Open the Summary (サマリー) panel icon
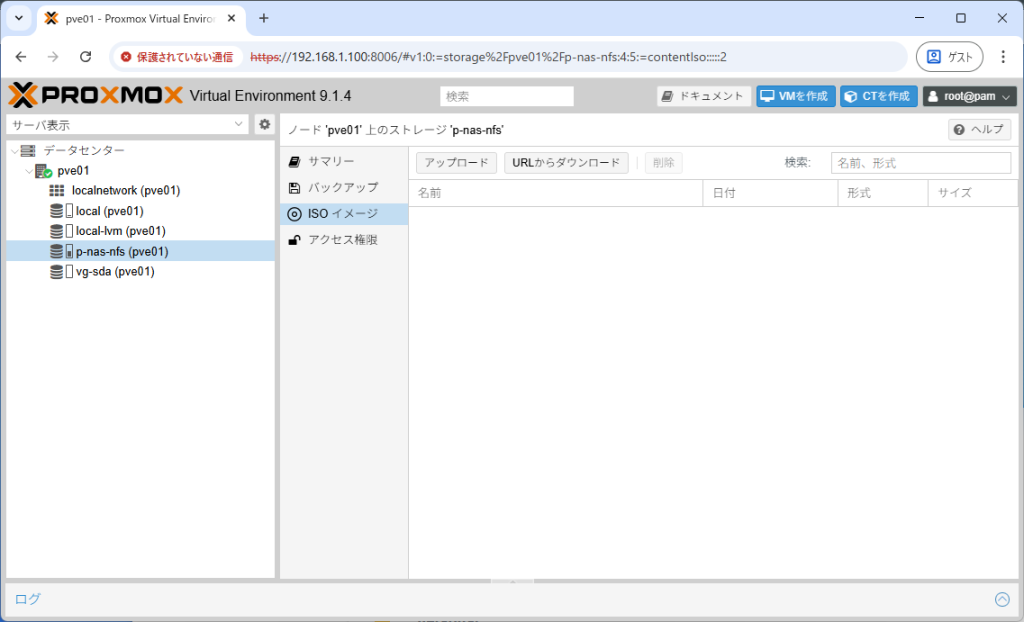The width and height of the screenshot is (1024, 622). click(x=293, y=160)
